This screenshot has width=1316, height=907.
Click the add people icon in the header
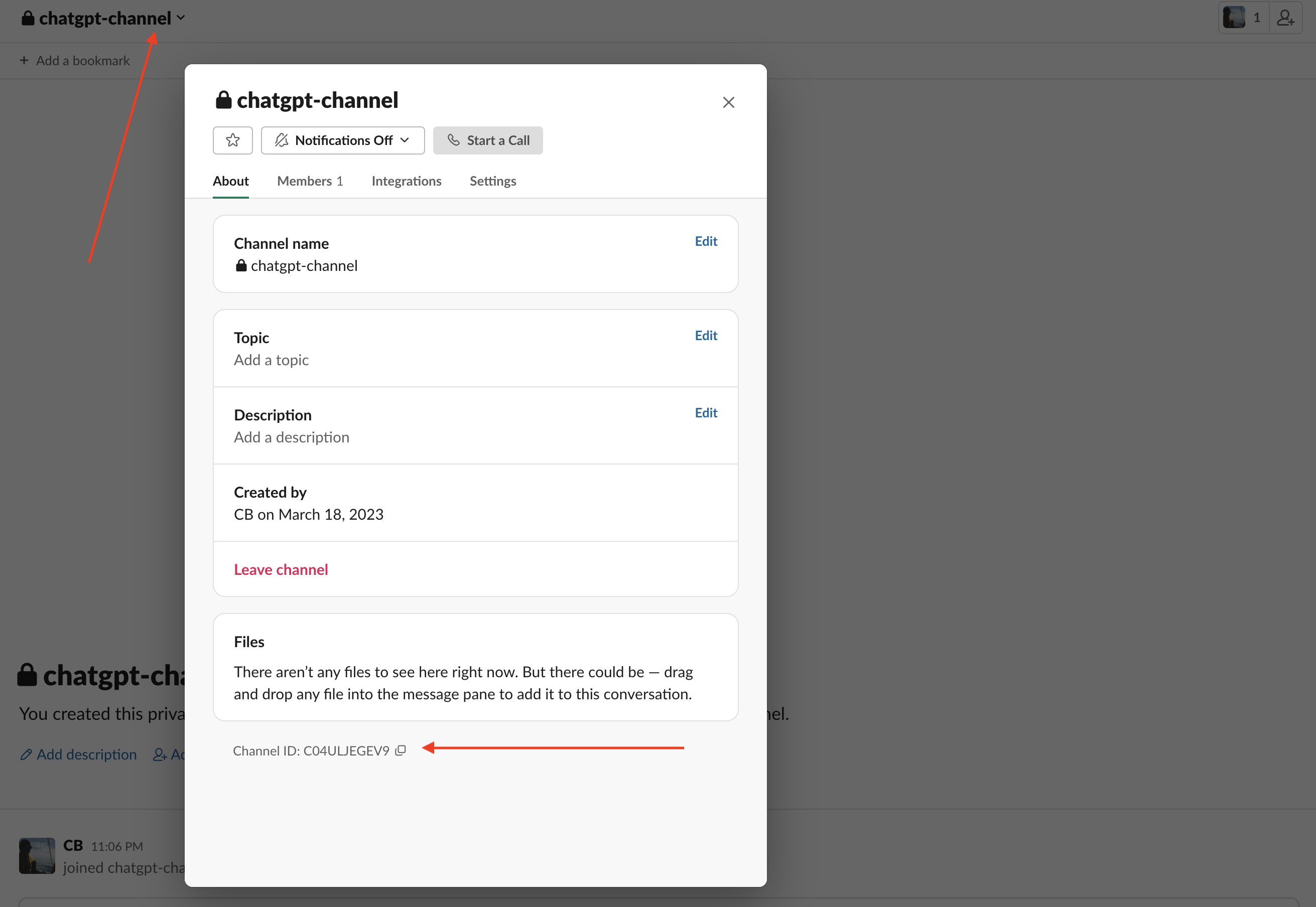point(1285,18)
